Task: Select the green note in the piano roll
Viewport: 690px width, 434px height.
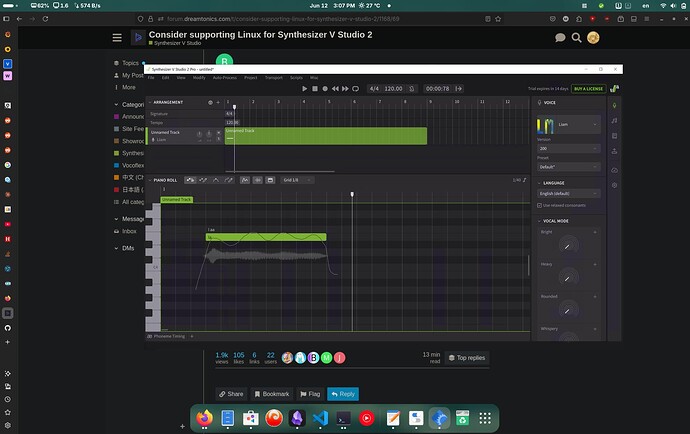Action: click(266, 237)
